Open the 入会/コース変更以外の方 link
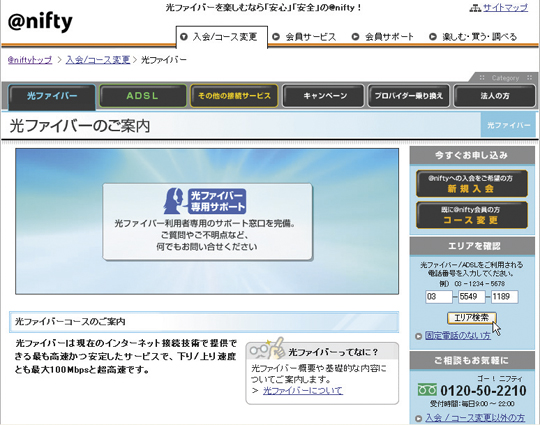The height and width of the screenshot is (425, 540). (x=475, y=418)
